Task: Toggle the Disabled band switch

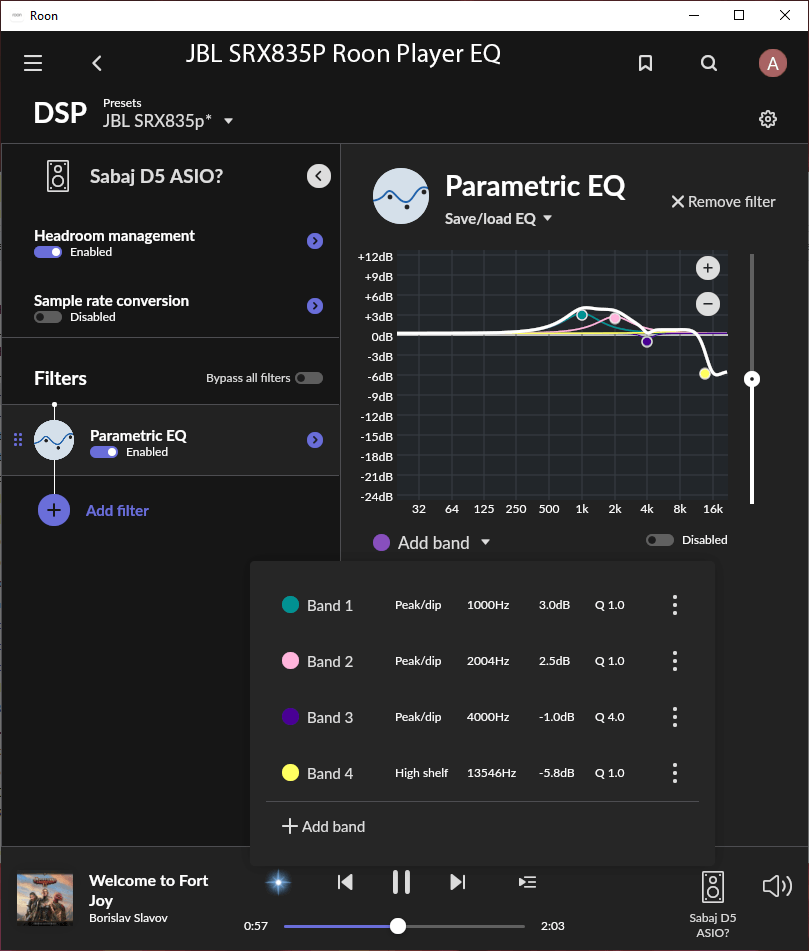Action: click(660, 540)
